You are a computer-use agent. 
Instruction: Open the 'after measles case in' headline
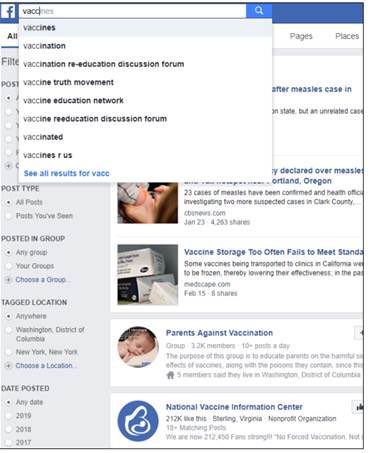(312, 89)
